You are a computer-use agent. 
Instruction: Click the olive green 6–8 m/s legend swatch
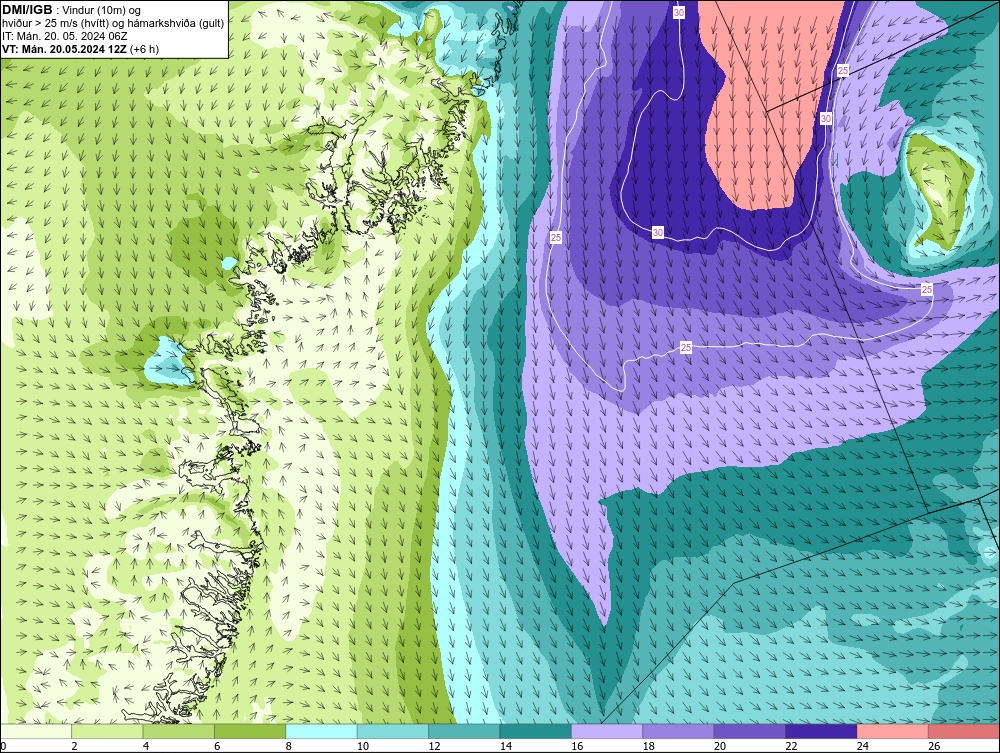tap(250, 731)
